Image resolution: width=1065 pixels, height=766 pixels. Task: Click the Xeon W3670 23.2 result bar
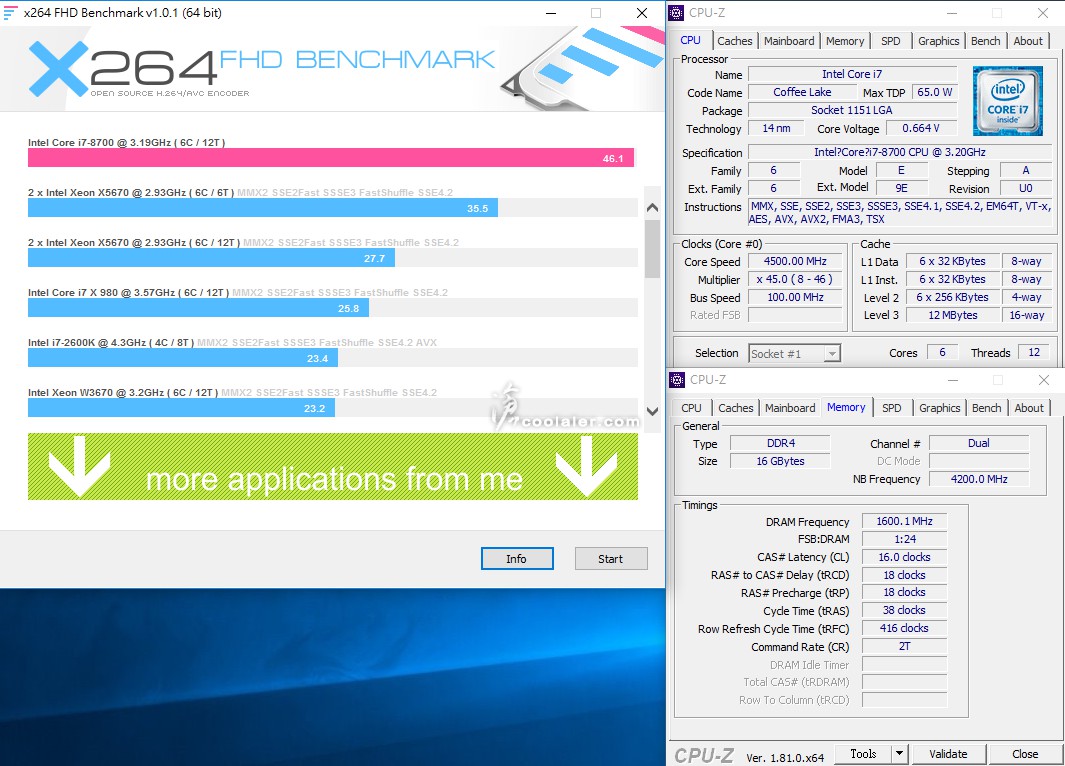(x=181, y=408)
